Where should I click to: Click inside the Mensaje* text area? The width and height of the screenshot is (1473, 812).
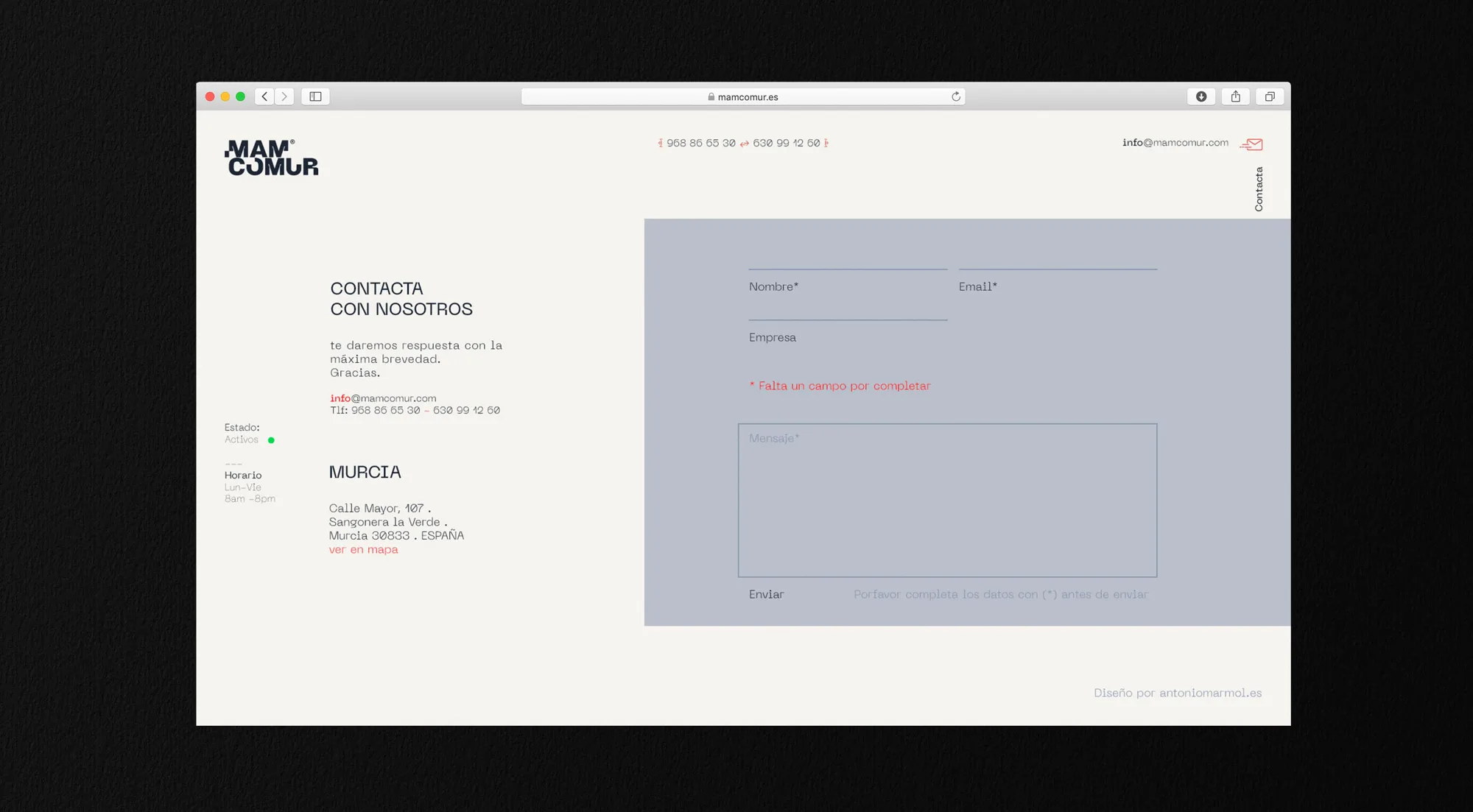point(947,500)
